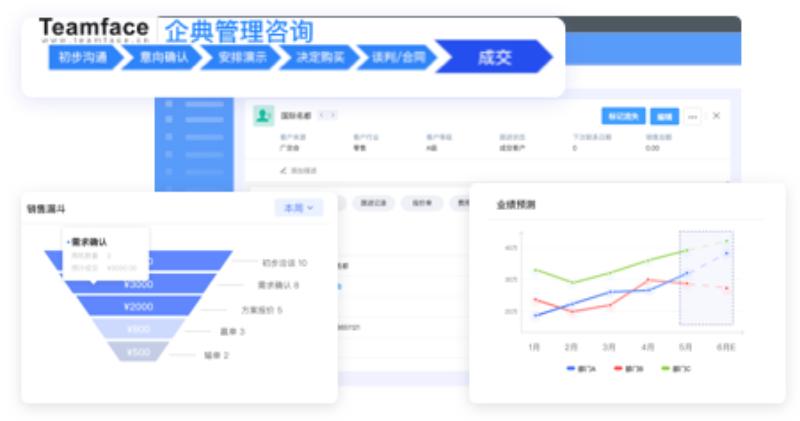This screenshot has width=800, height=421.
Task: Click the 需求确认 8 funnel label
Action: tap(278, 285)
